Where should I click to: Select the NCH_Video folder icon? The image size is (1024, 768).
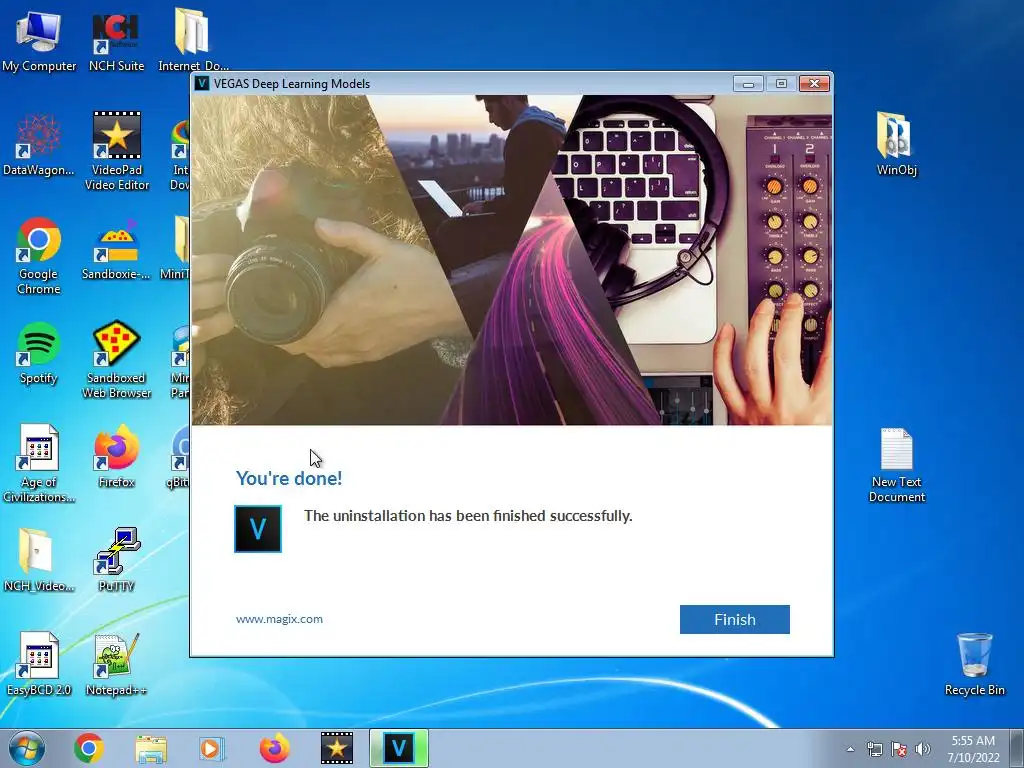pos(39,560)
